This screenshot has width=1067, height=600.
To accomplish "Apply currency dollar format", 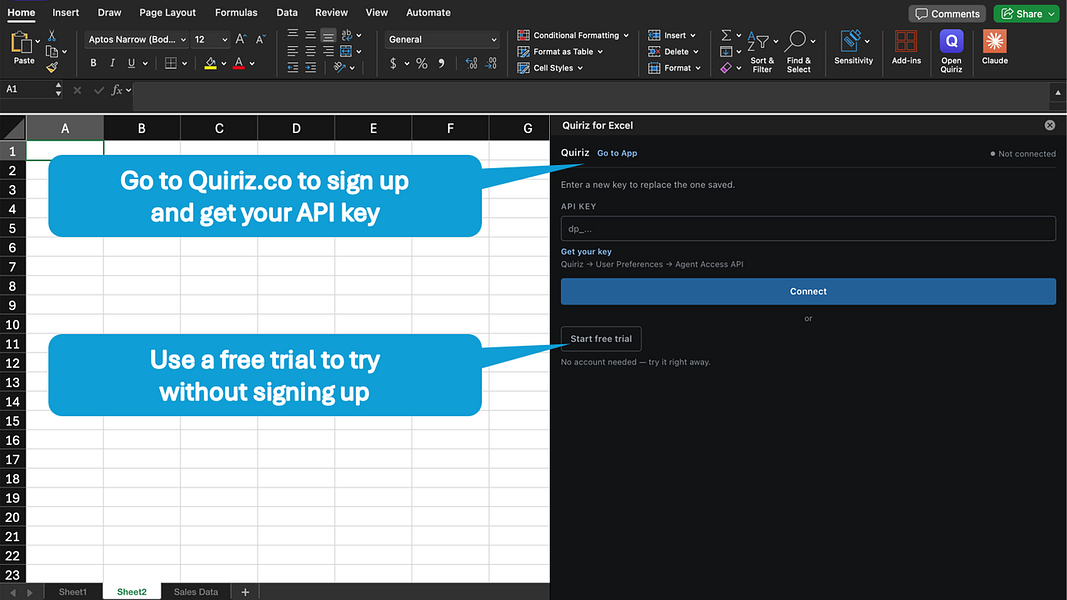I will pos(393,63).
